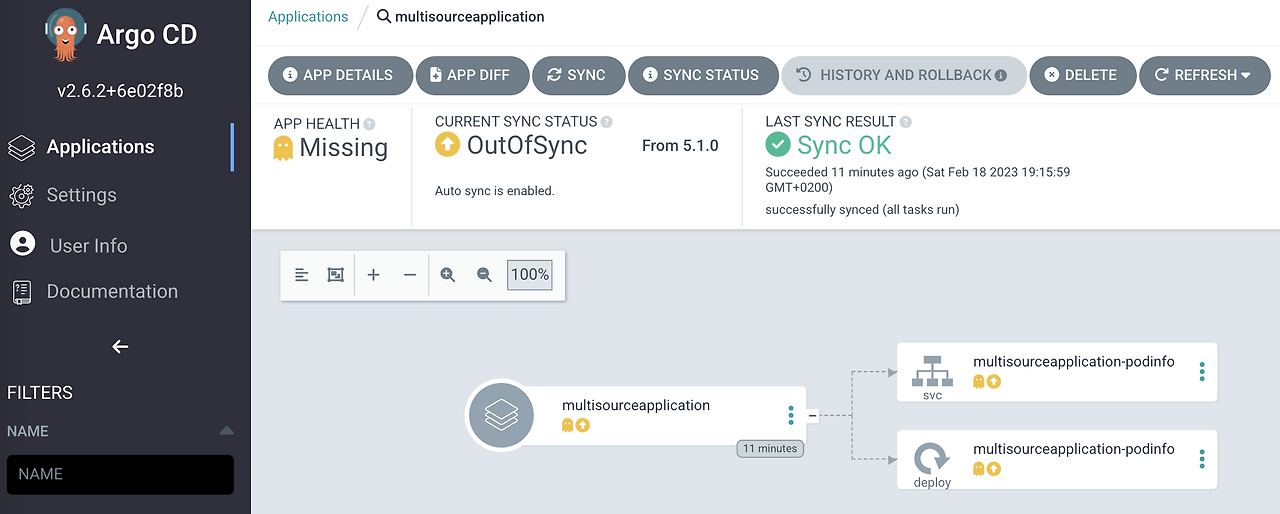Open APP DIFF
Screen dimensions: 1280x514
pos(471,75)
